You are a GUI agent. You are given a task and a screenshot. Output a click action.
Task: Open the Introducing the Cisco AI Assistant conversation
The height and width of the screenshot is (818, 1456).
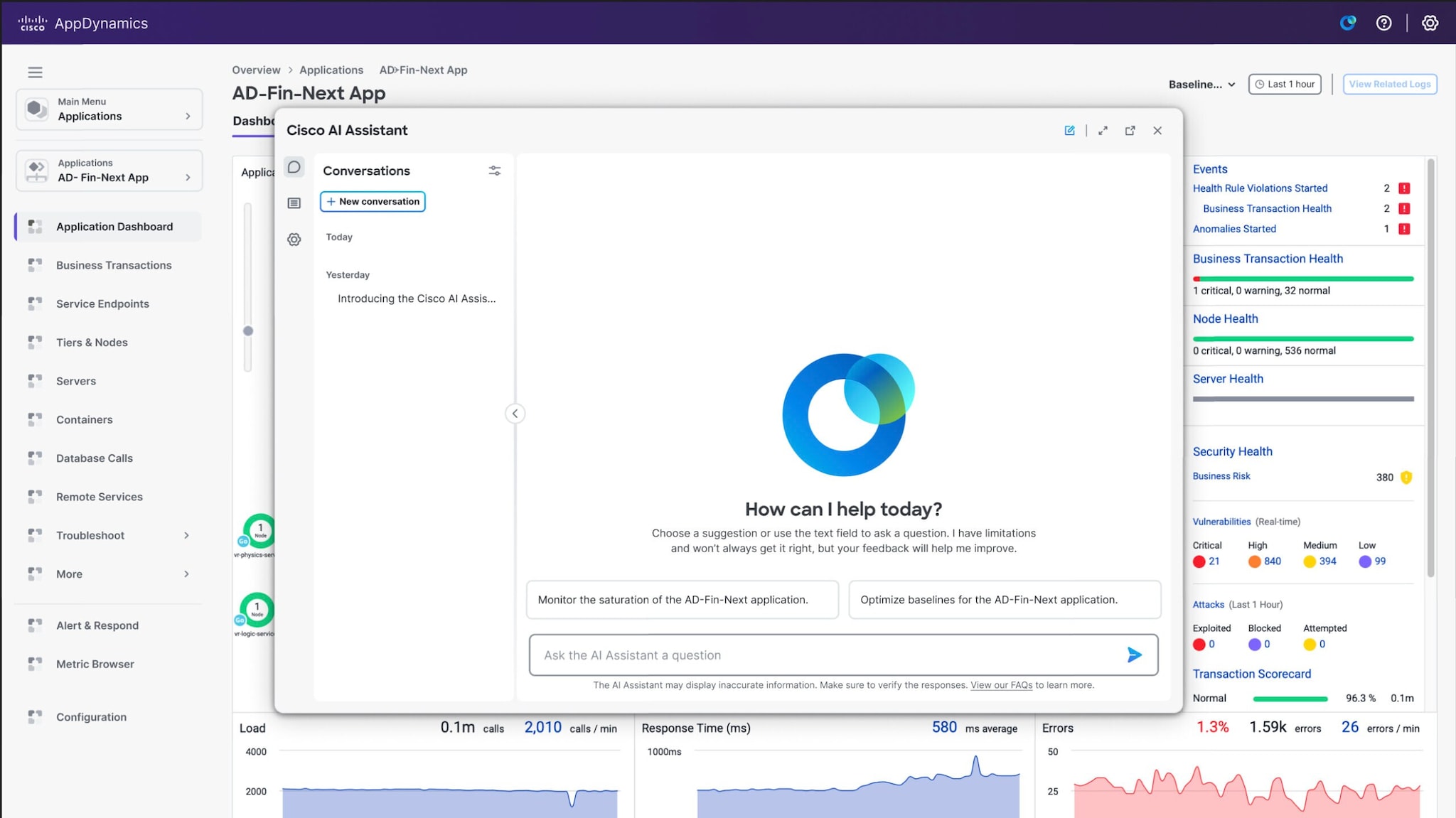point(417,298)
